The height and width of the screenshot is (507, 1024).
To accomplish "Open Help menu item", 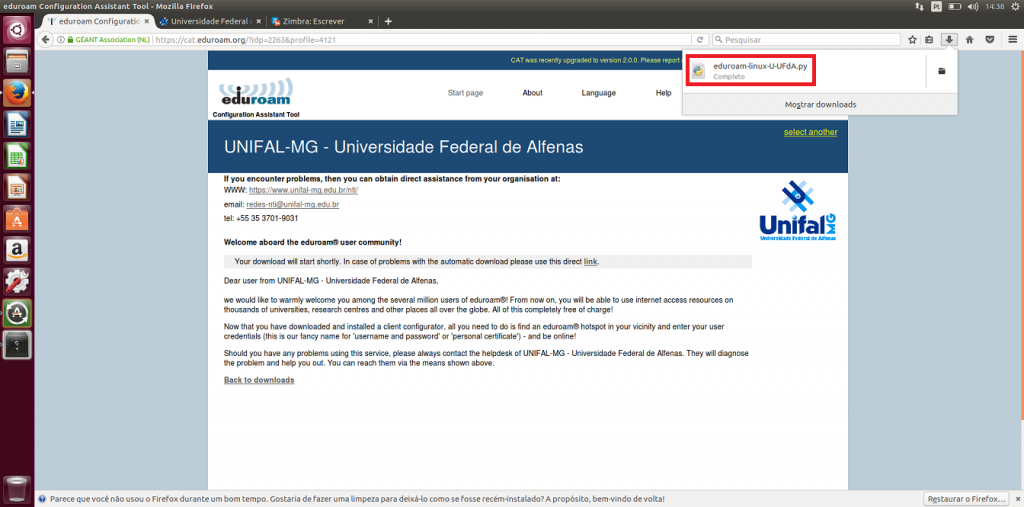I will 664,93.
